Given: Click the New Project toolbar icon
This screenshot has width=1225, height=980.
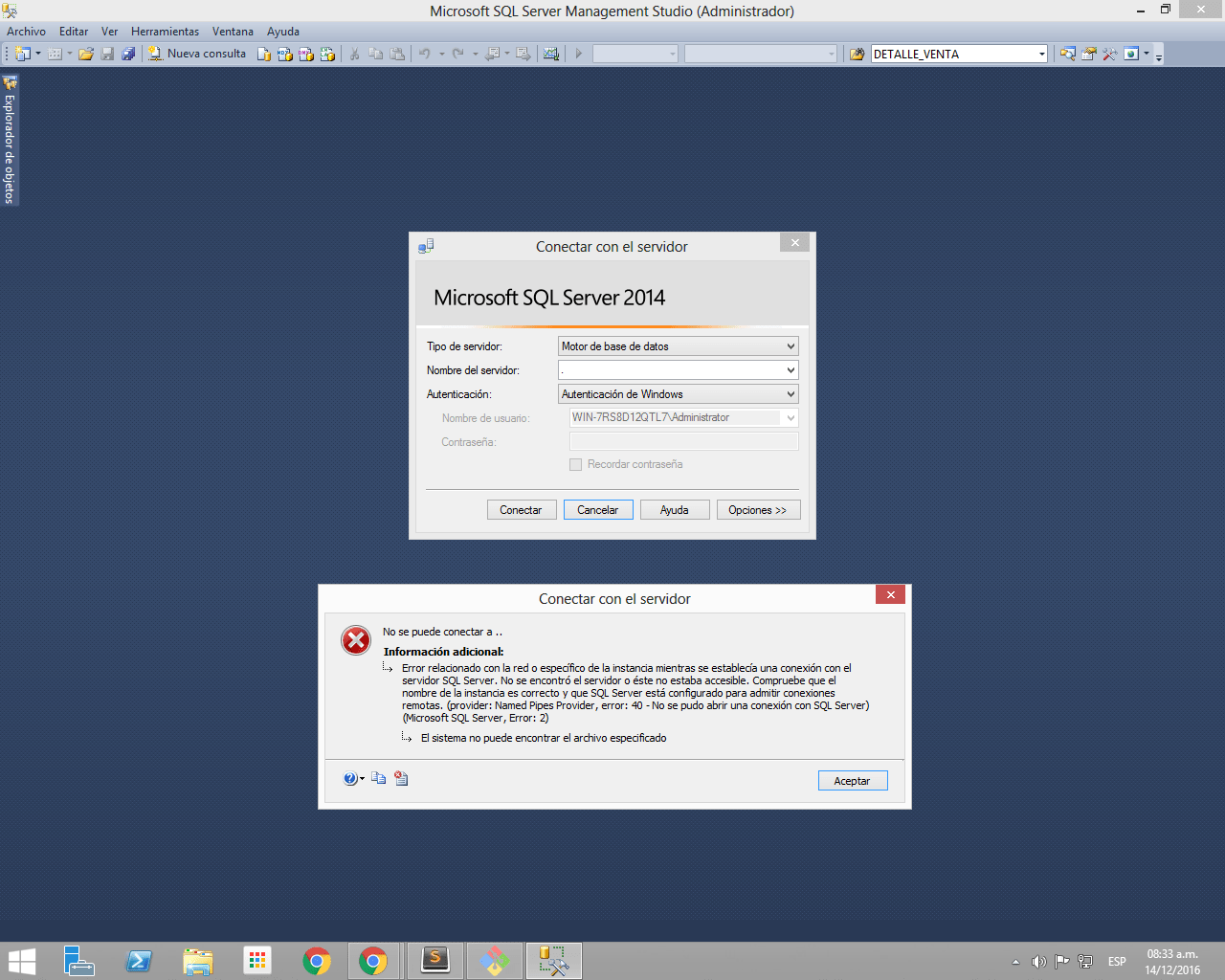Looking at the screenshot, I should 23,54.
